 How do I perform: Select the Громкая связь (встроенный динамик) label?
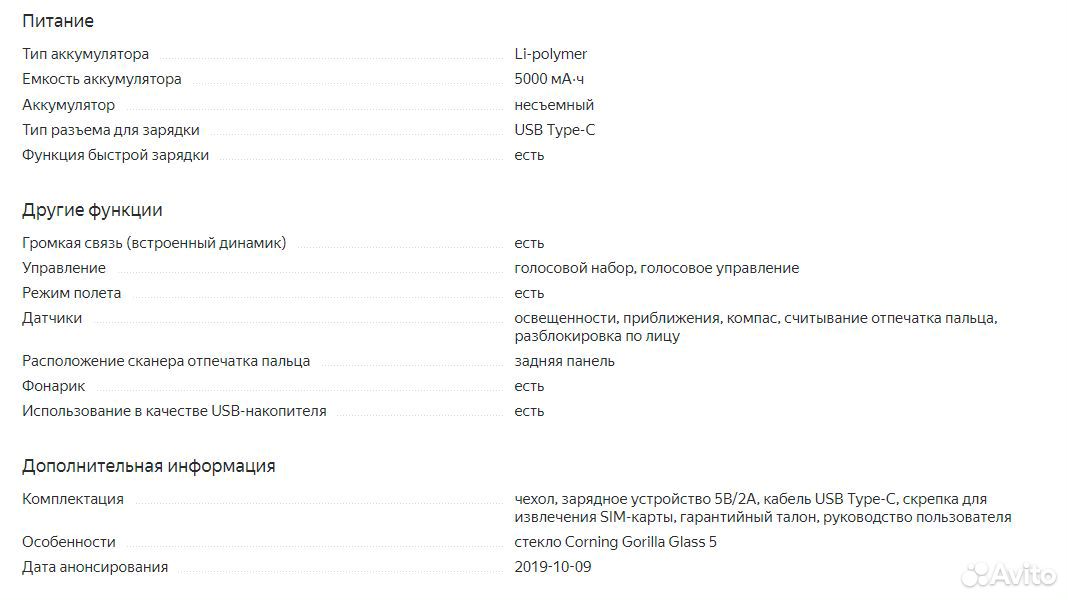[154, 243]
